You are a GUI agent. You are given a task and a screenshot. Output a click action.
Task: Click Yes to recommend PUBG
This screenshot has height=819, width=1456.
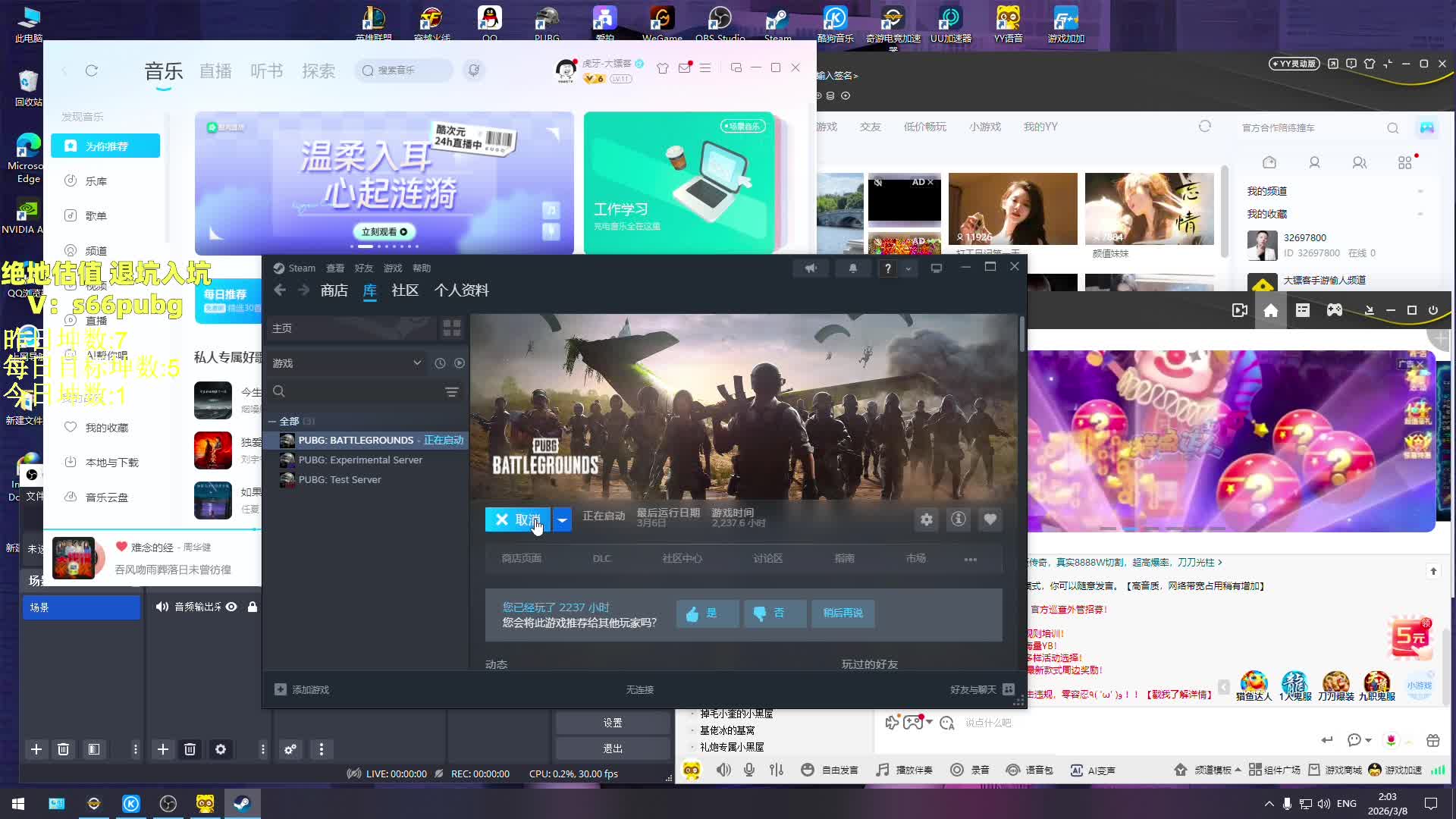pyautogui.click(x=707, y=613)
